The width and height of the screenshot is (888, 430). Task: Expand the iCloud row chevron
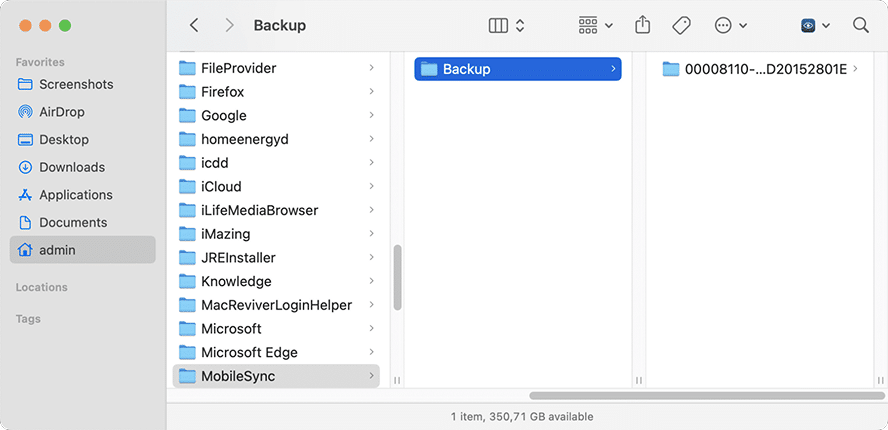point(372,186)
